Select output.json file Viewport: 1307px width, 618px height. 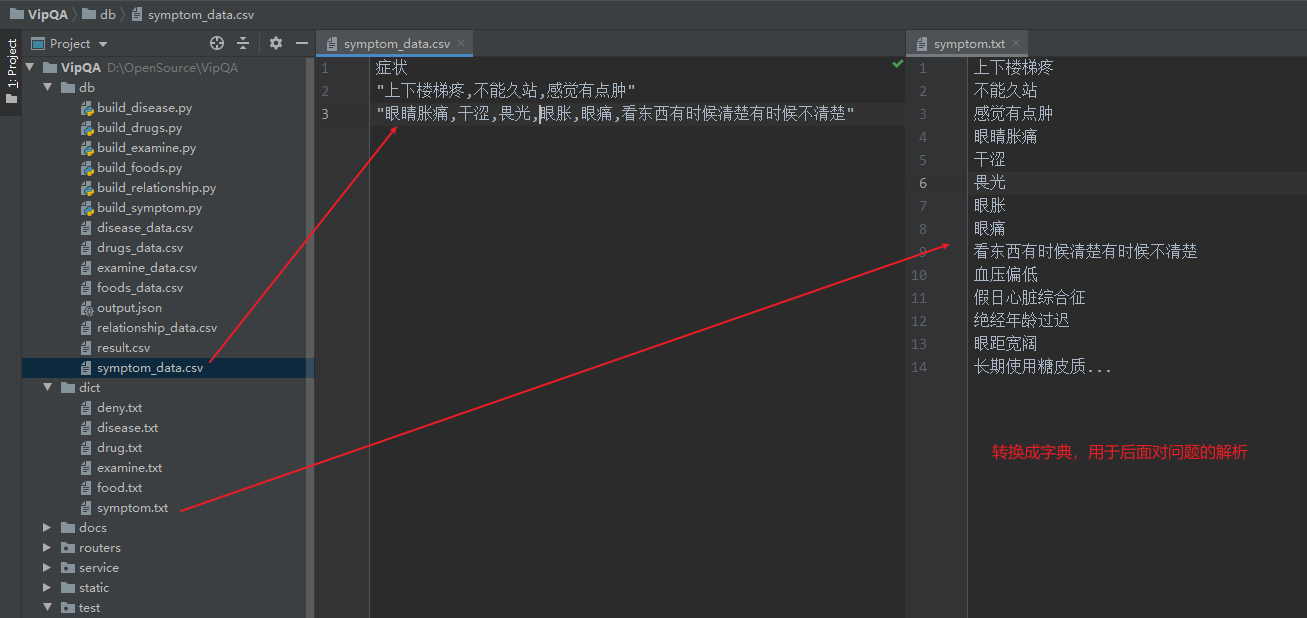coord(129,308)
